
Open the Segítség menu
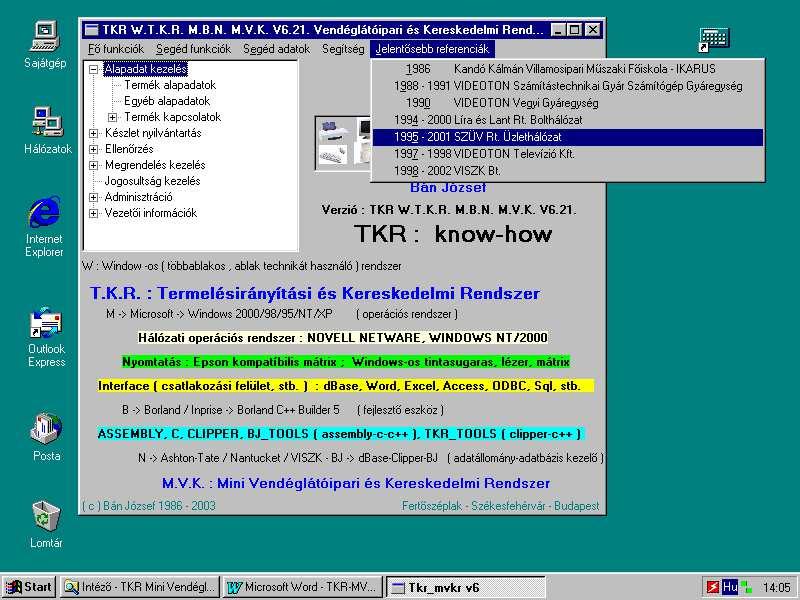coord(343,49)
